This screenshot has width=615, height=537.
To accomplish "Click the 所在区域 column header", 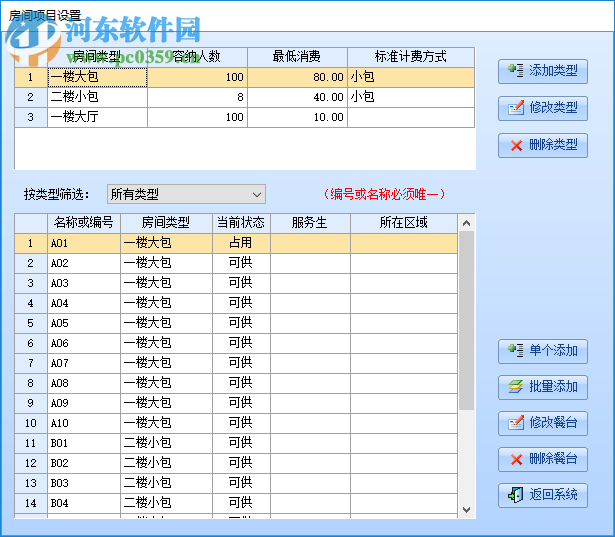I will (x=404, y=223).
